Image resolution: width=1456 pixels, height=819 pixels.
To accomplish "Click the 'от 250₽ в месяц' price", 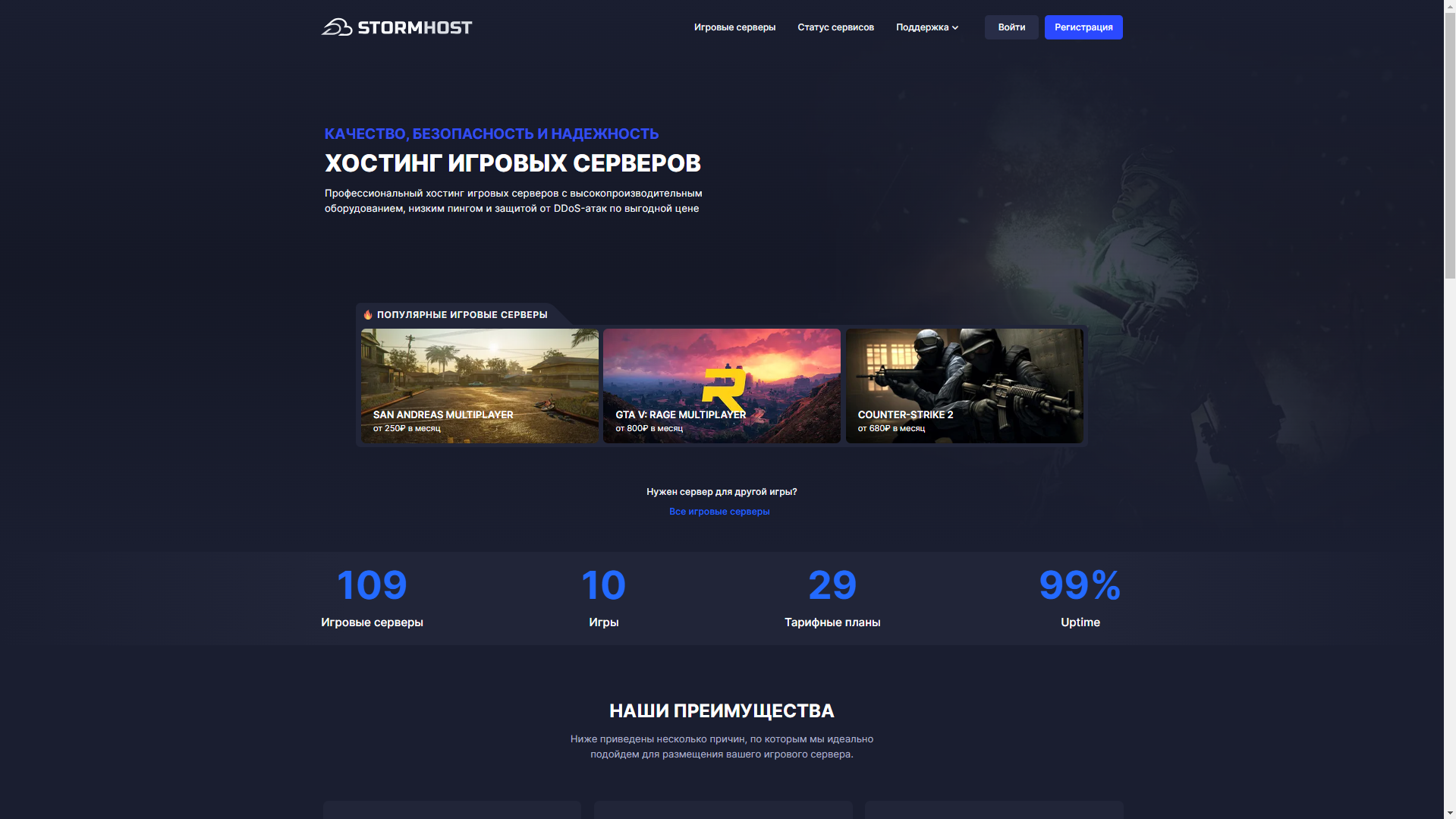I will coord(407,429).
